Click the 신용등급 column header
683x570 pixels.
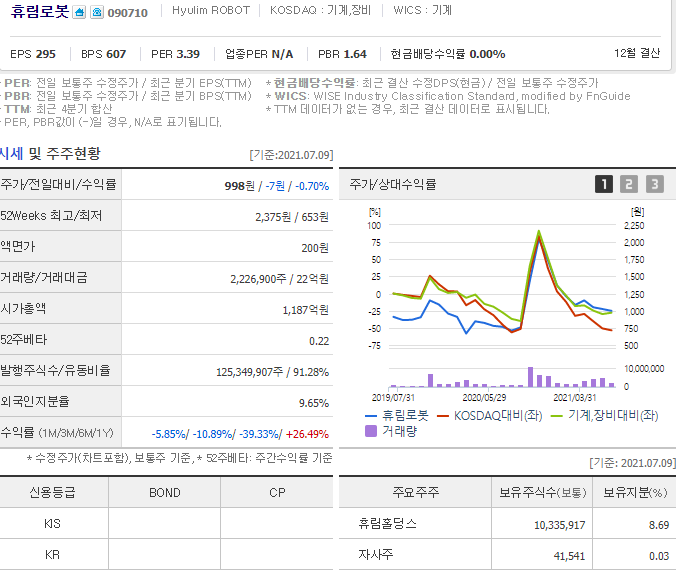pyautogui.click(x=52, y=492)
